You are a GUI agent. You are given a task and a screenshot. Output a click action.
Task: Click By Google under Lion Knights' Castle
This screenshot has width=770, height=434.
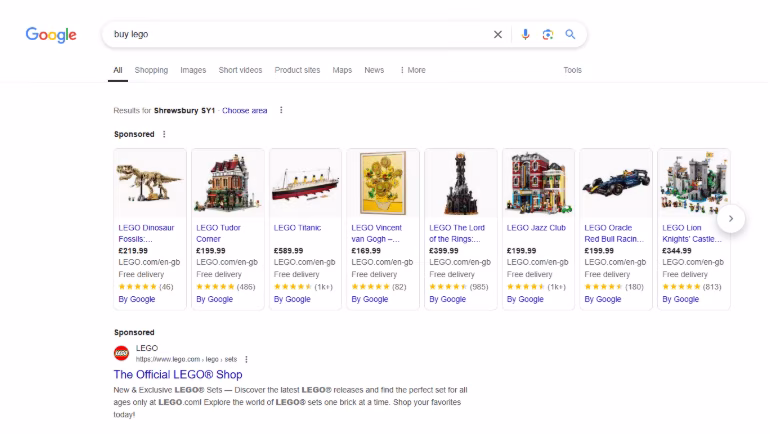(x=680, y=299)
